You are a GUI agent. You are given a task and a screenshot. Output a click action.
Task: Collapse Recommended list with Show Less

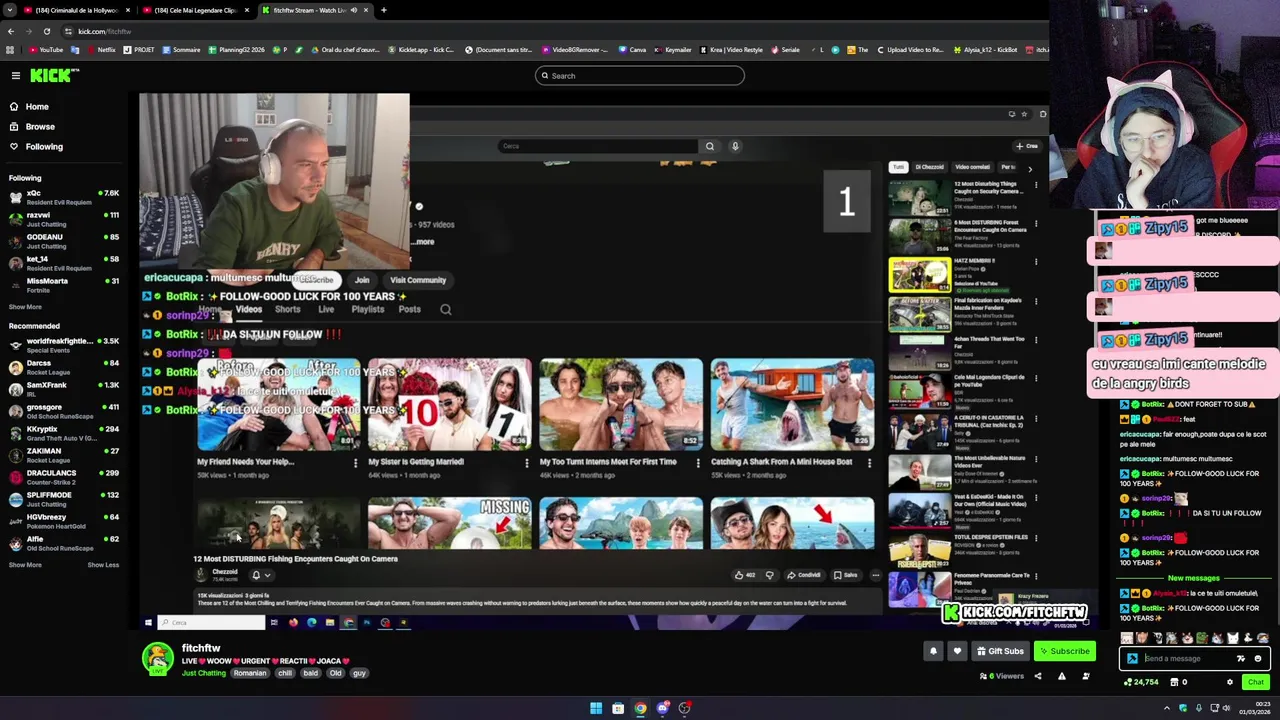click(x=103, y=565)
